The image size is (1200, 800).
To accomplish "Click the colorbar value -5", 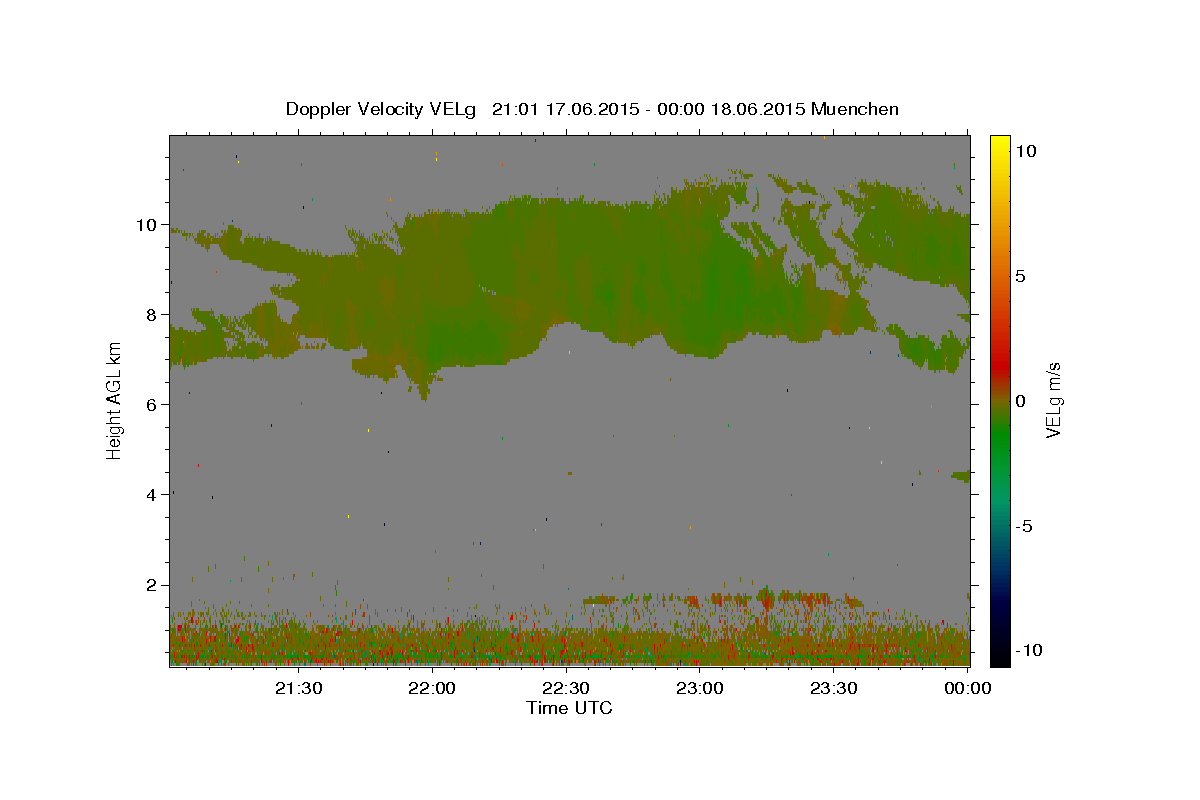I will tap(1024, 525).
